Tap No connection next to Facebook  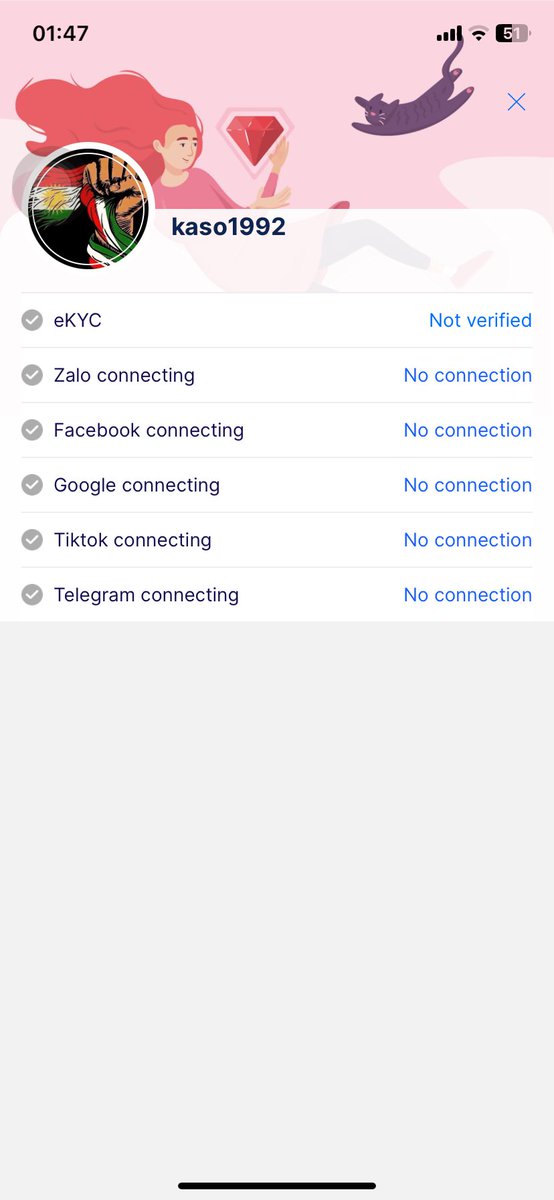(468, 430)
